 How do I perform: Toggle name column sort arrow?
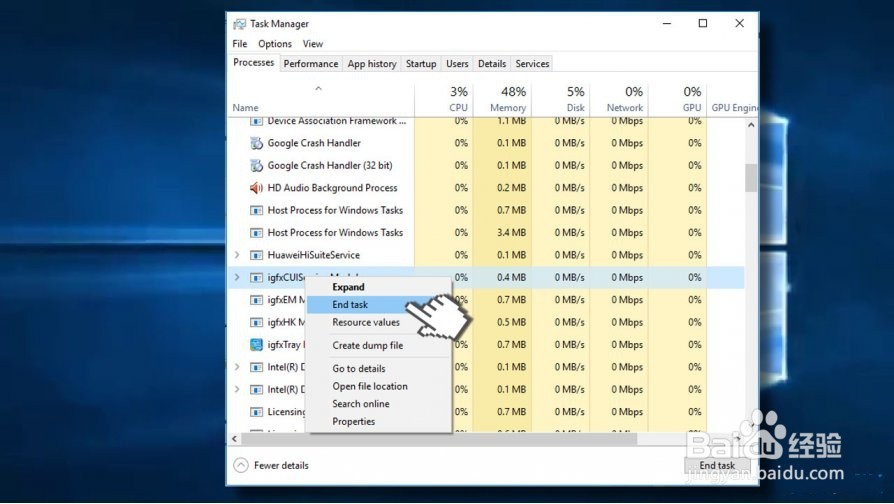319,88
